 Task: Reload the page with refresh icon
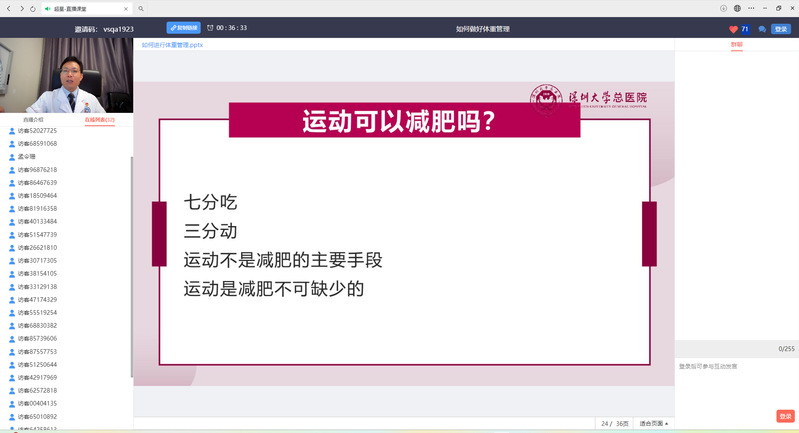(x=32, y=8)
